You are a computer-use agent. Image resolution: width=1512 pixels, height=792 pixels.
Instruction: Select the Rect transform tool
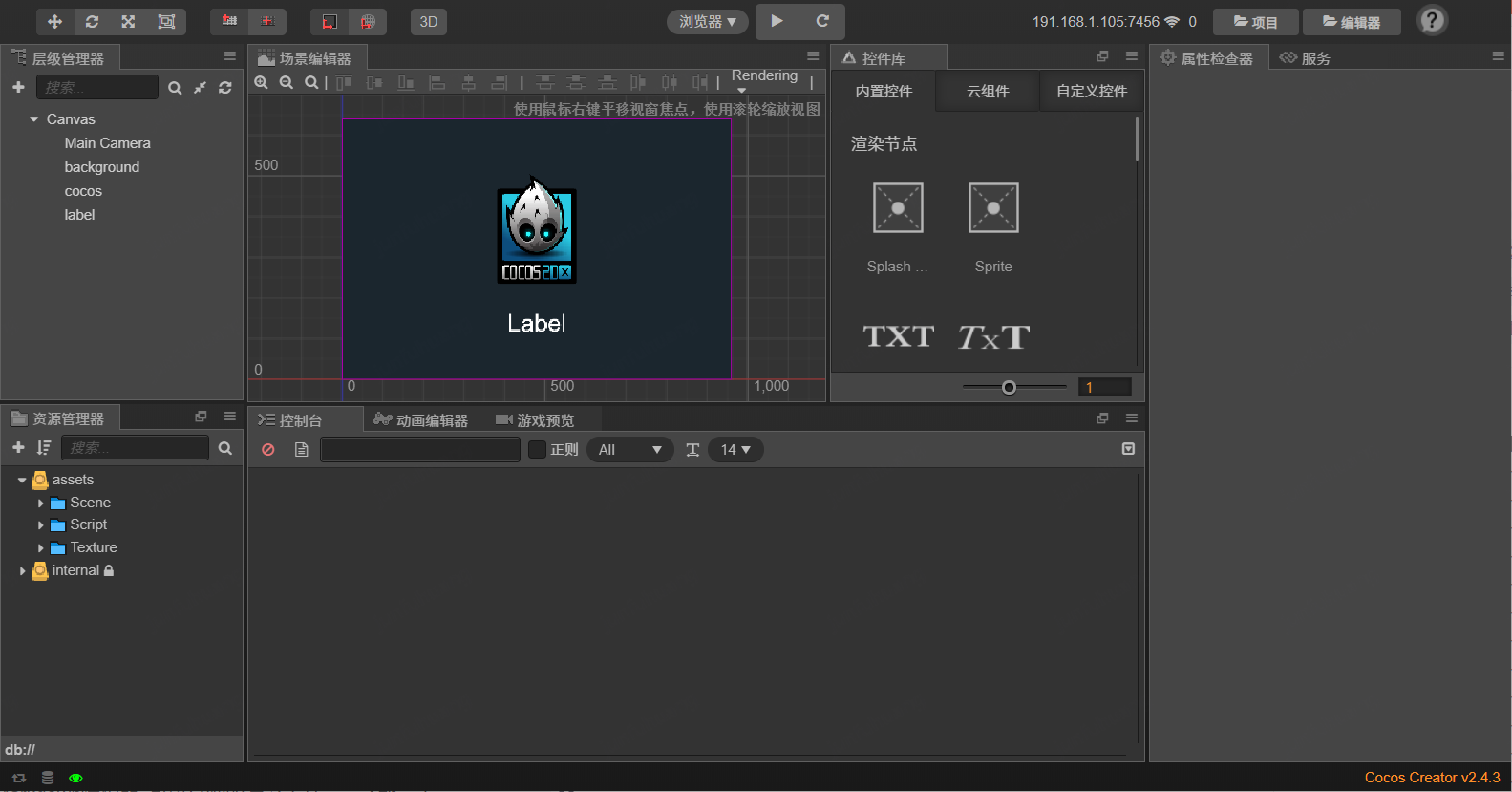(166, 21)
